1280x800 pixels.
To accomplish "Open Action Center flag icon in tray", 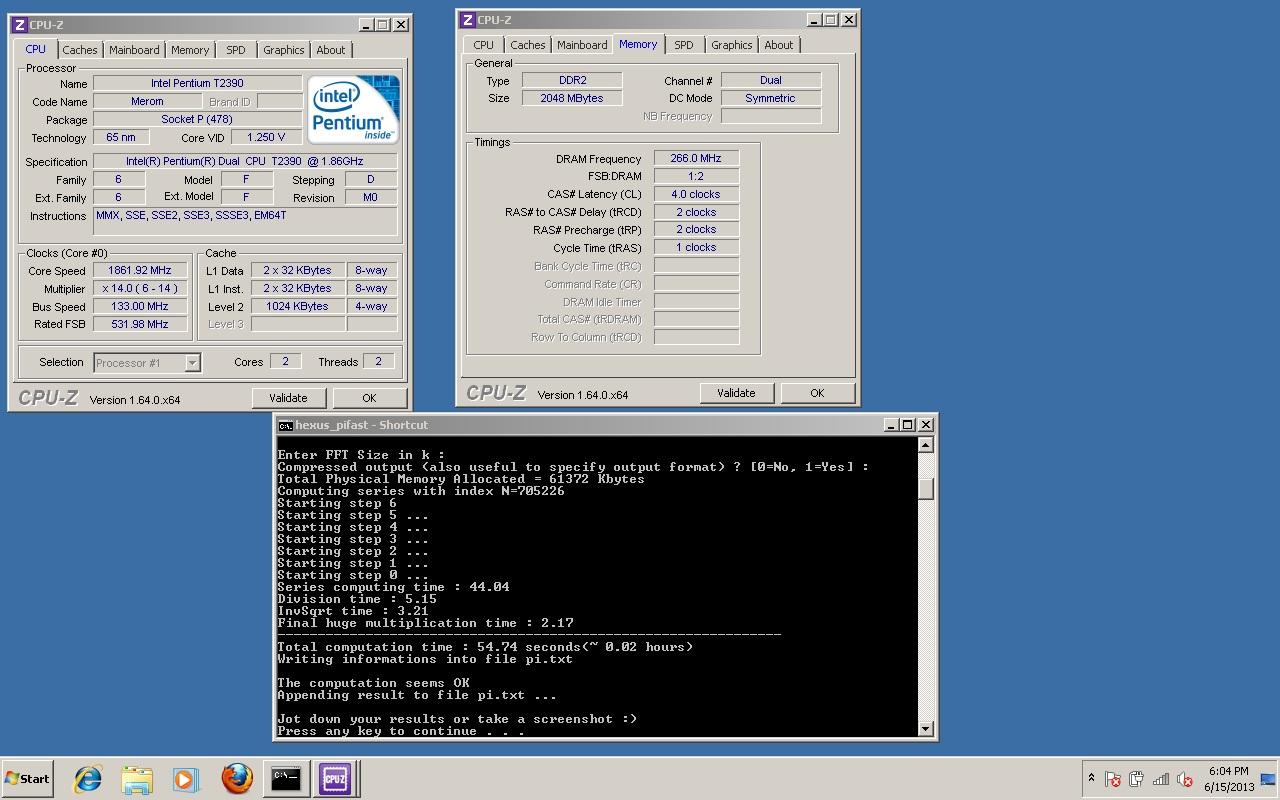I will [x=1113, y=779].
